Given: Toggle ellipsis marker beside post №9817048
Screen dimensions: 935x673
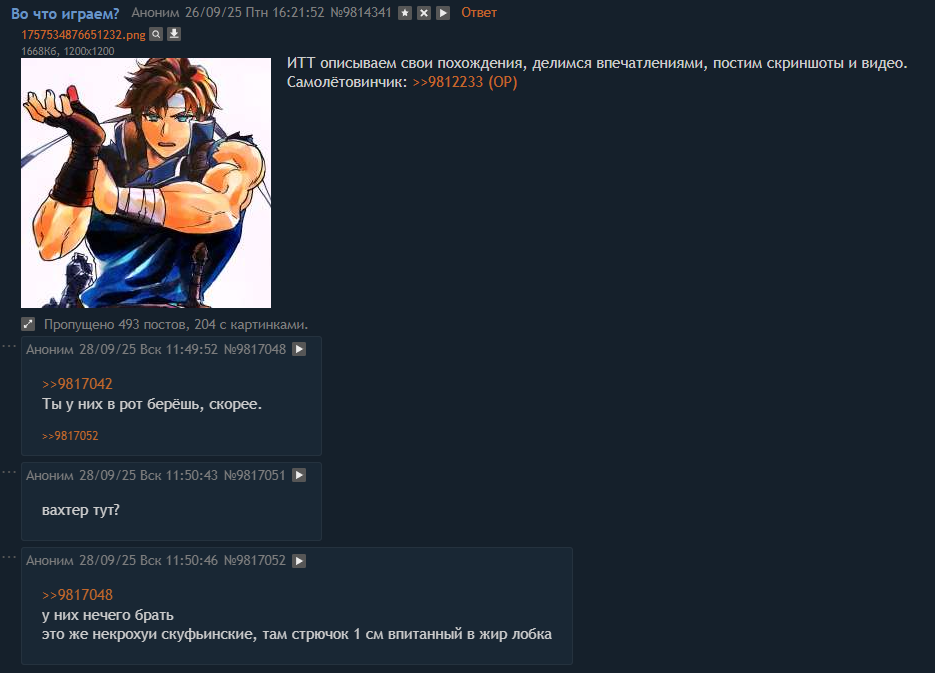Looking at the screenshot, I should (9, 346).
